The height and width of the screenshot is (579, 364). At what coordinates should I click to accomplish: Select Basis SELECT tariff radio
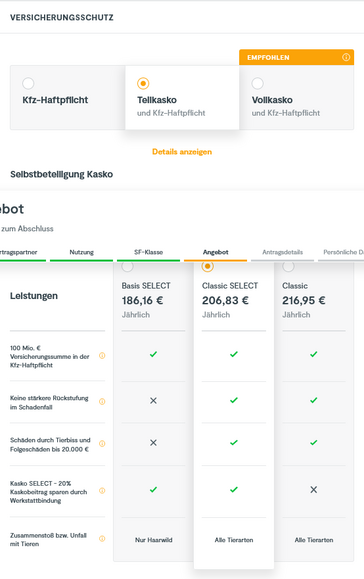pyautogui.click(x=127, y=266)
